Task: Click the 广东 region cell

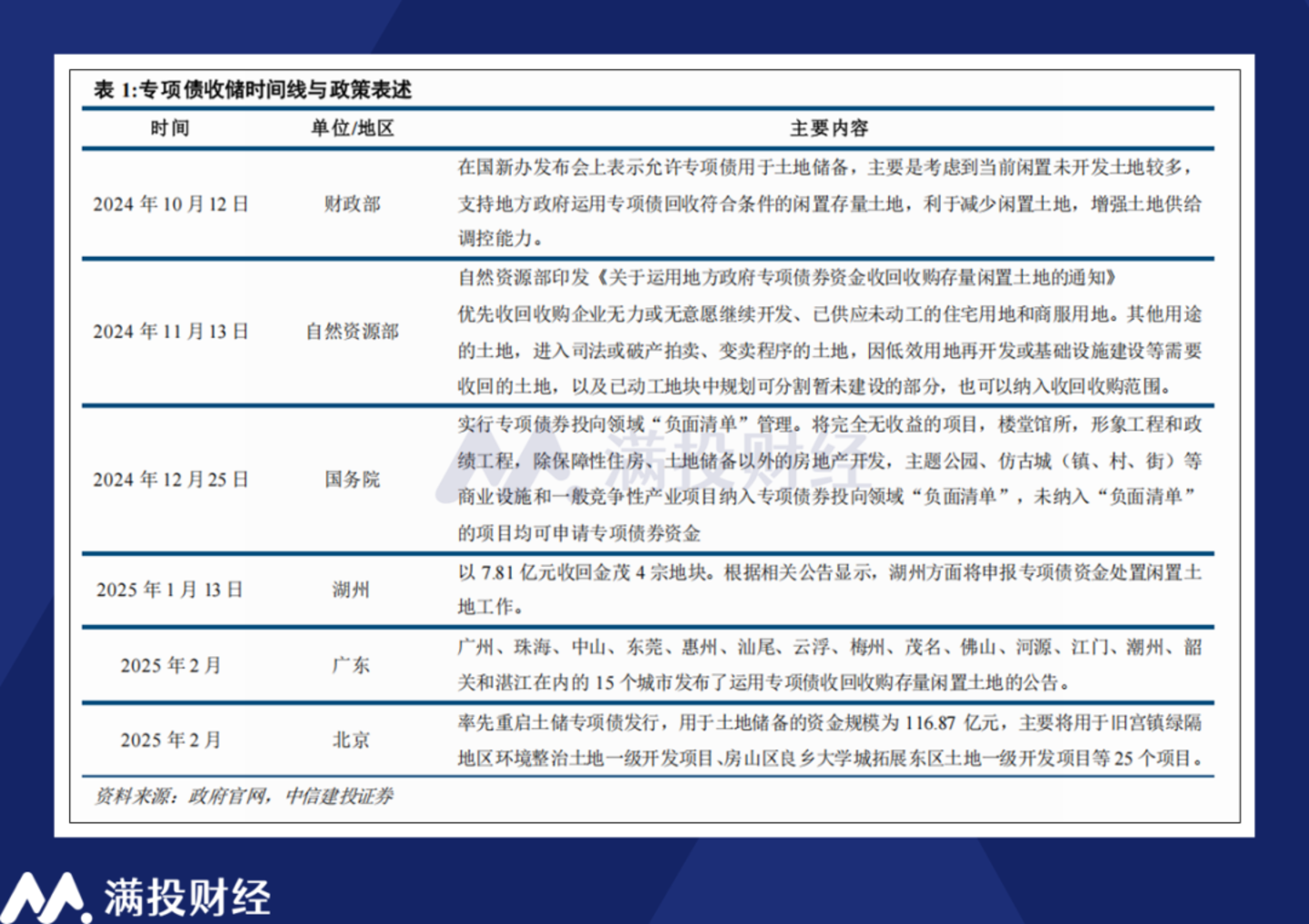Action: 352,665
